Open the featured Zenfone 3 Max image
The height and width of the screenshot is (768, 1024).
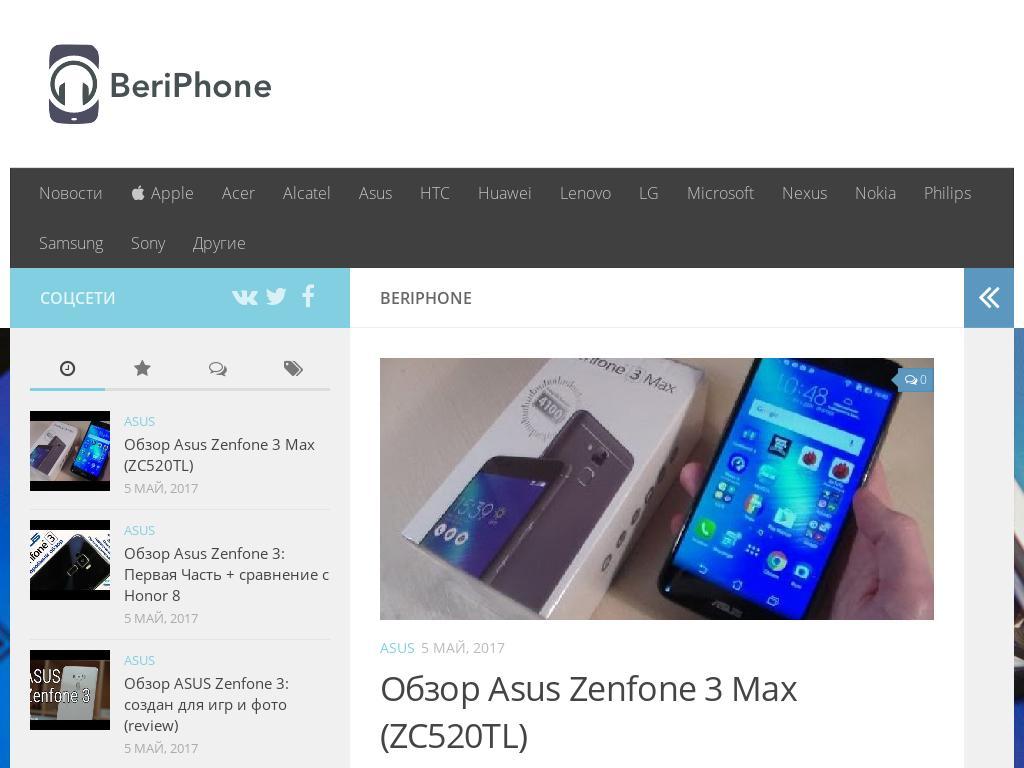click(656, 488)
